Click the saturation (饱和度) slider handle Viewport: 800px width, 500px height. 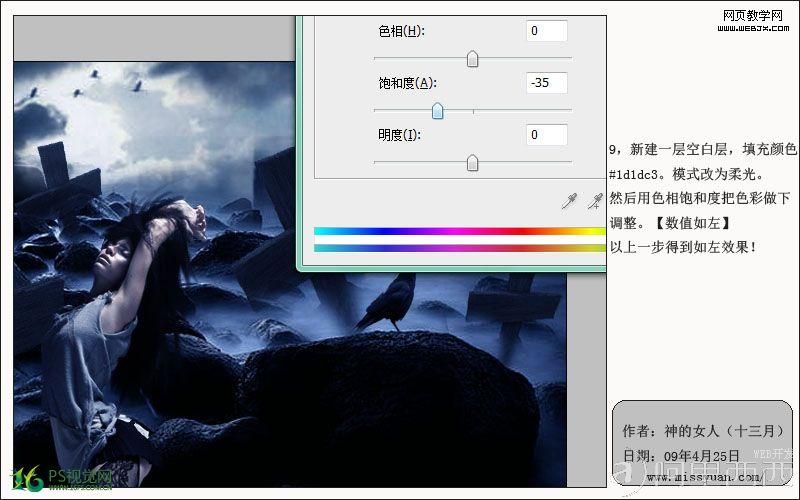437,111
